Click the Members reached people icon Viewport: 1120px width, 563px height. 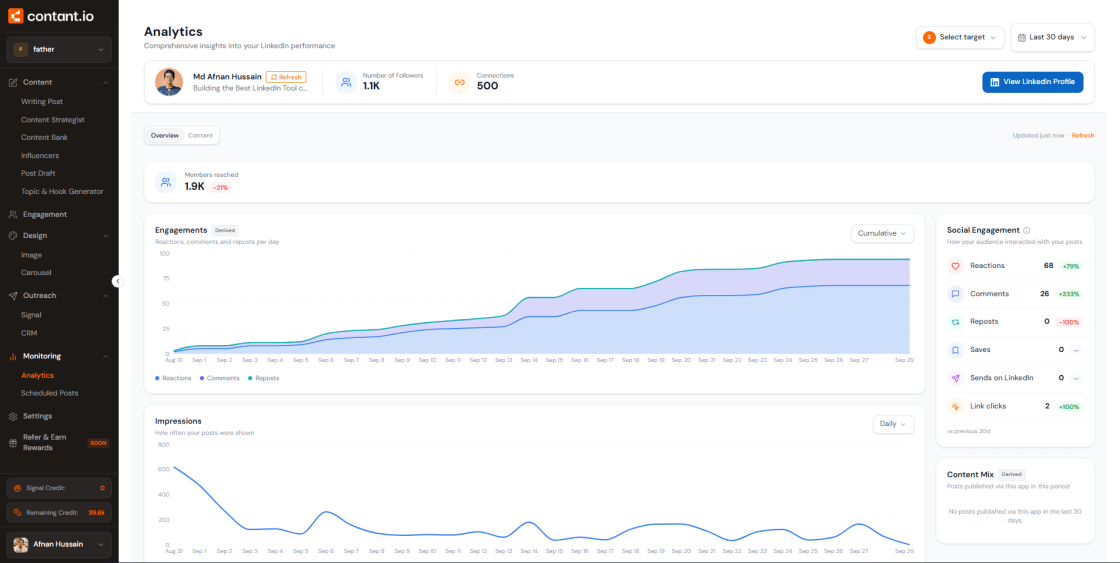(x=166, y=182)
